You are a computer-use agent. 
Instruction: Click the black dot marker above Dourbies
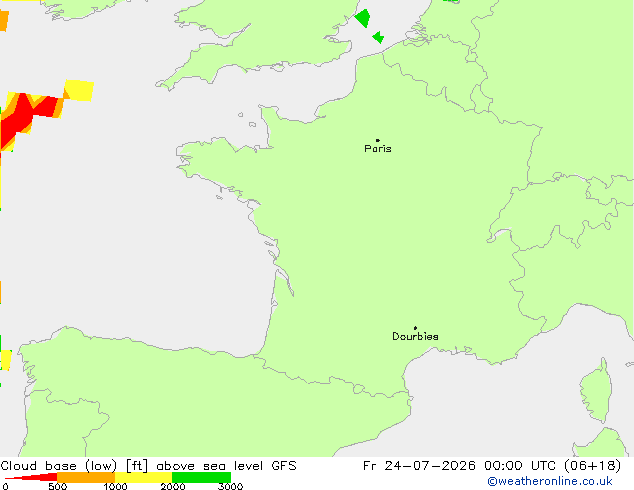pos(415,328)
